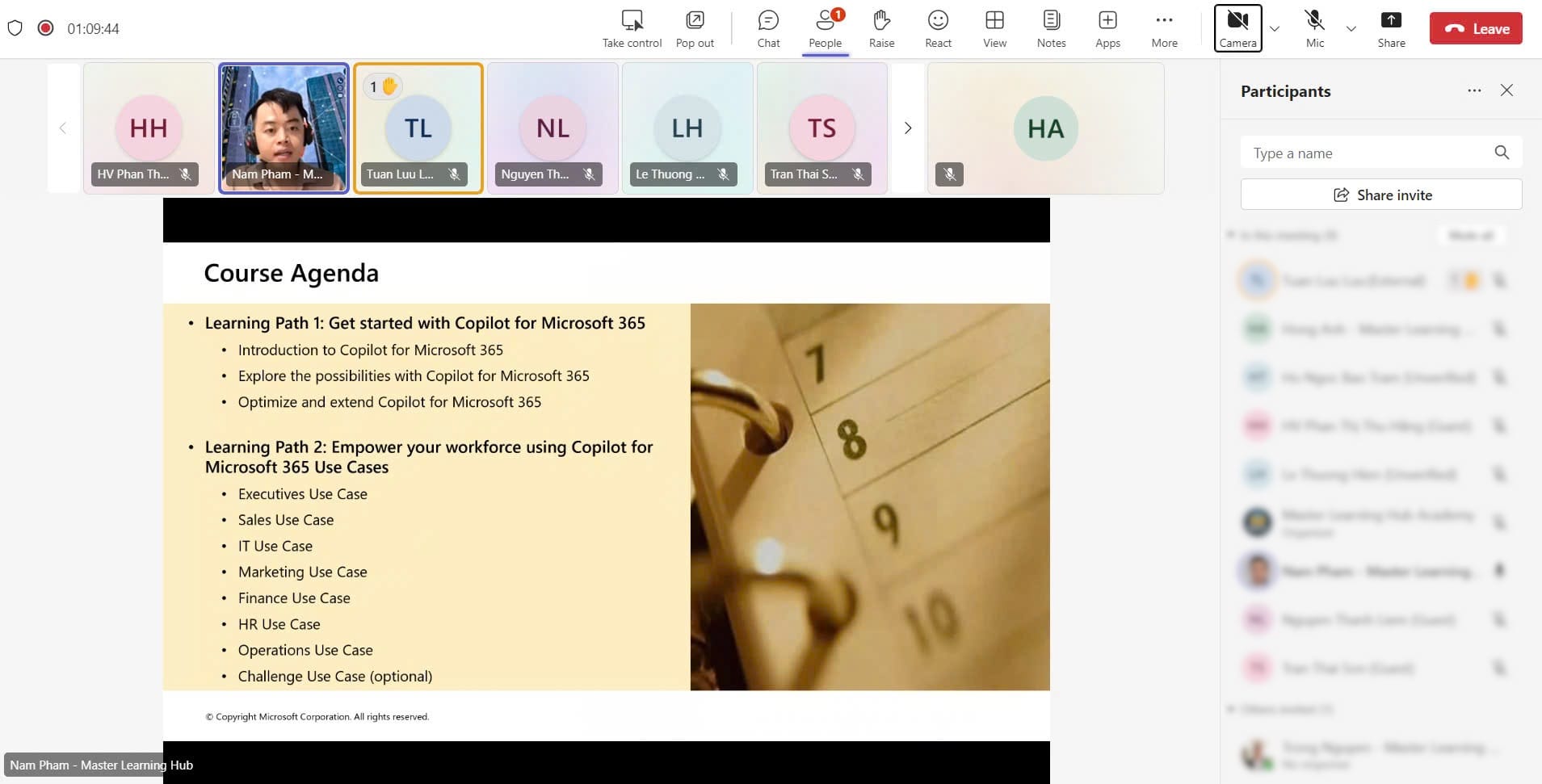Toggle the People panel

(825, 29)
